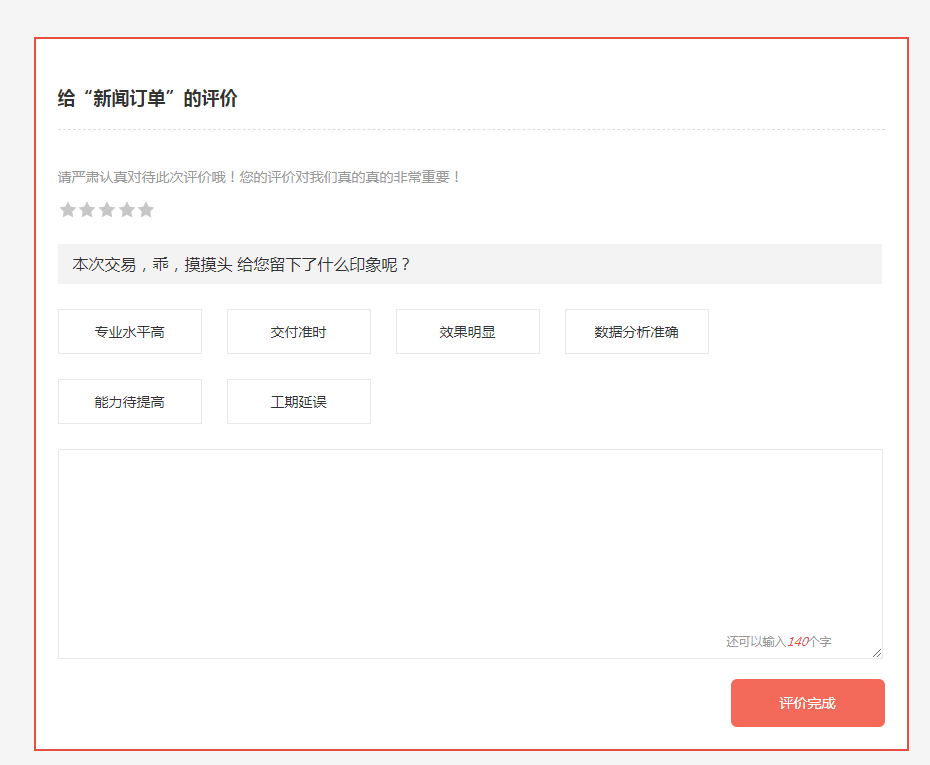Click the 给“新闻订单”的评价 heading
930x765 pixels.
pos(148,99)
